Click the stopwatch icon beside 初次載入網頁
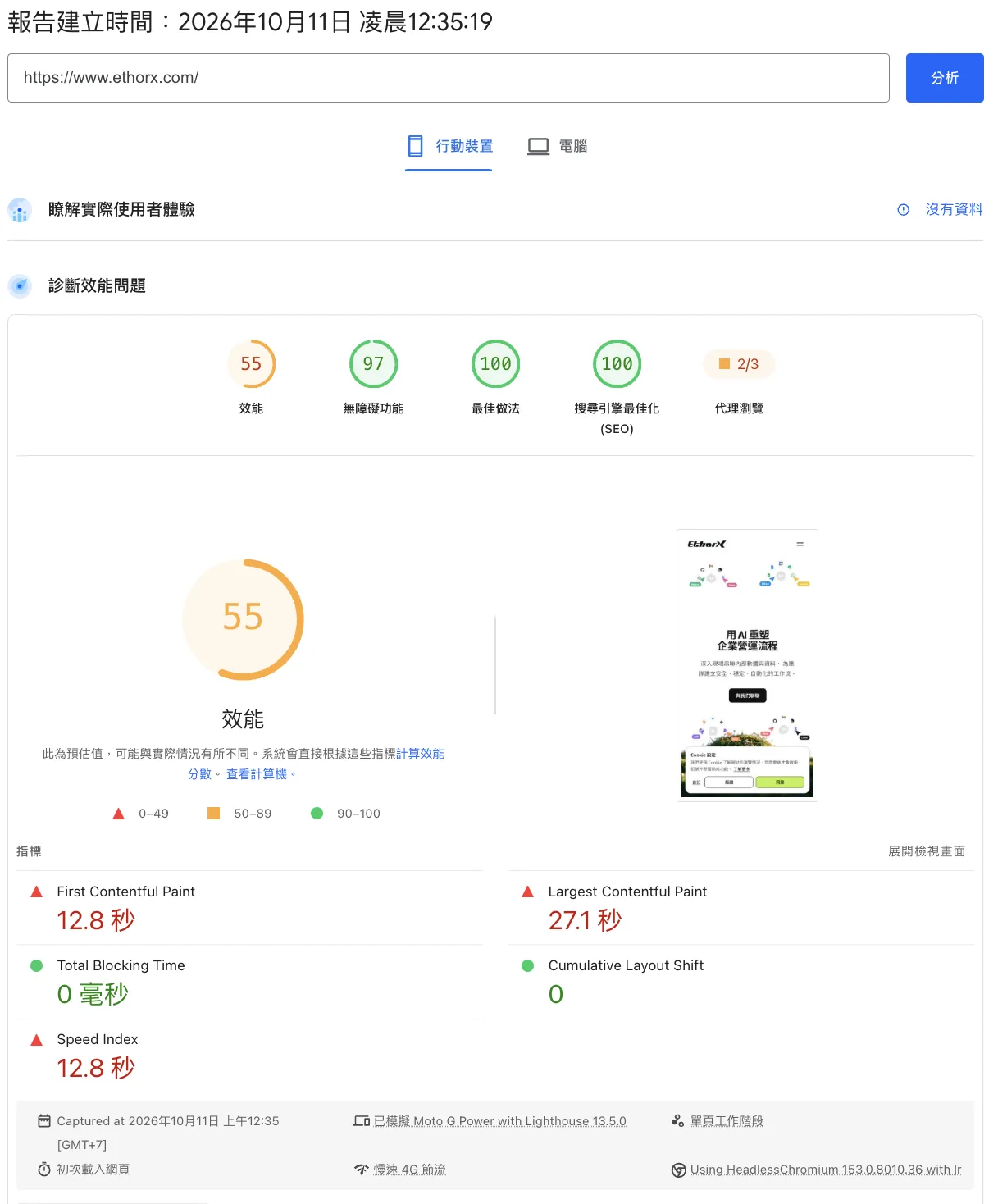This screenshot has width=998, height=1204. tap(44, 1170)
